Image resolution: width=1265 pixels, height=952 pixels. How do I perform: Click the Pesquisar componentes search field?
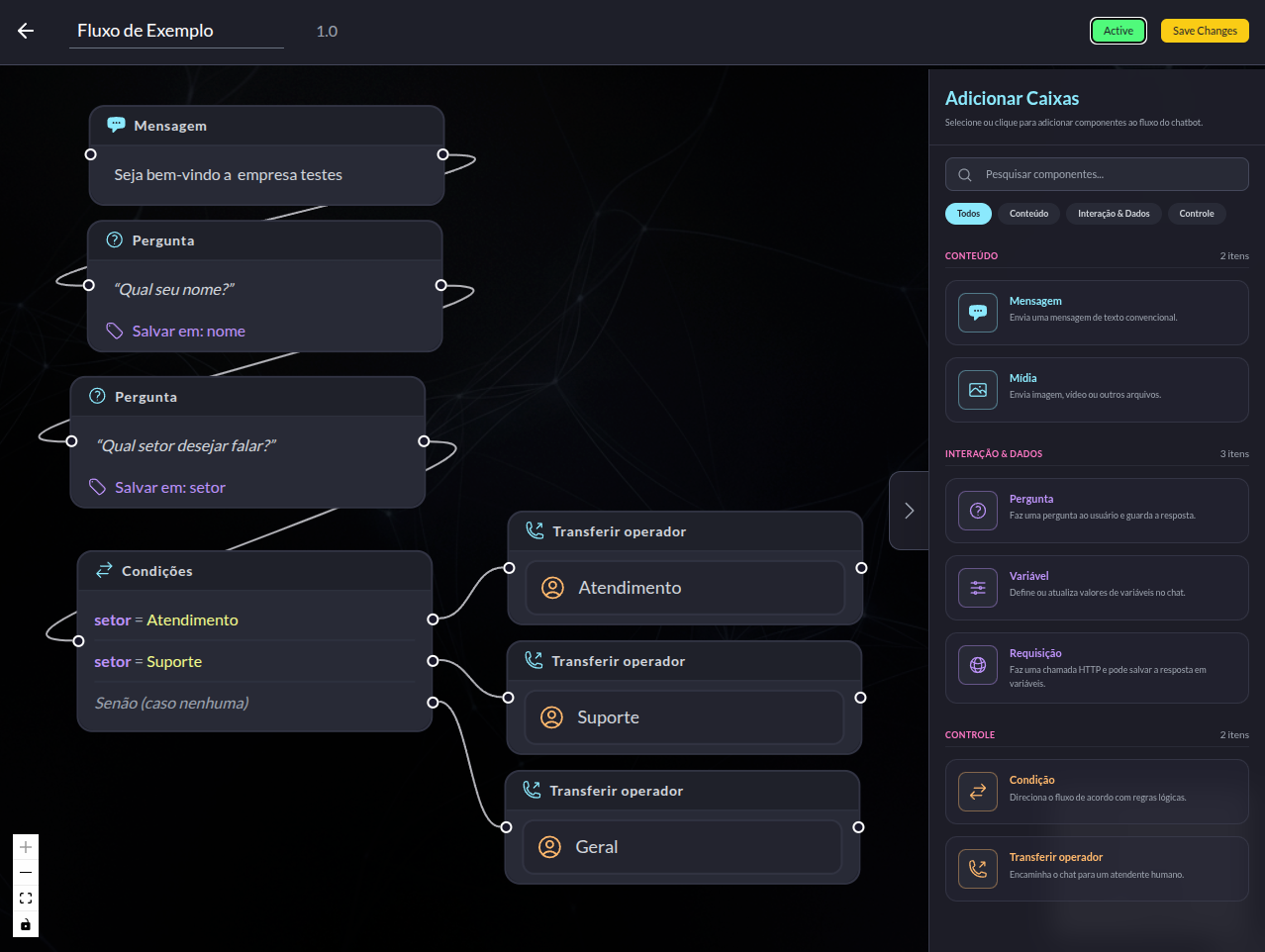pos(1097,174)
